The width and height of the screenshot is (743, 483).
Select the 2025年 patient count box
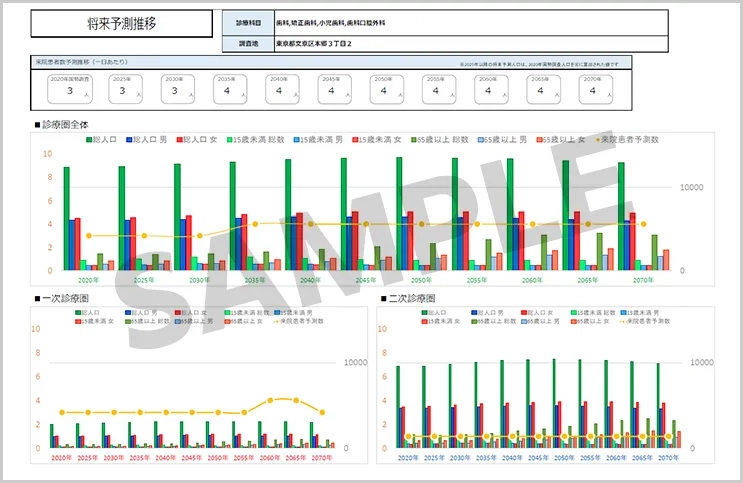pos(126,89)
